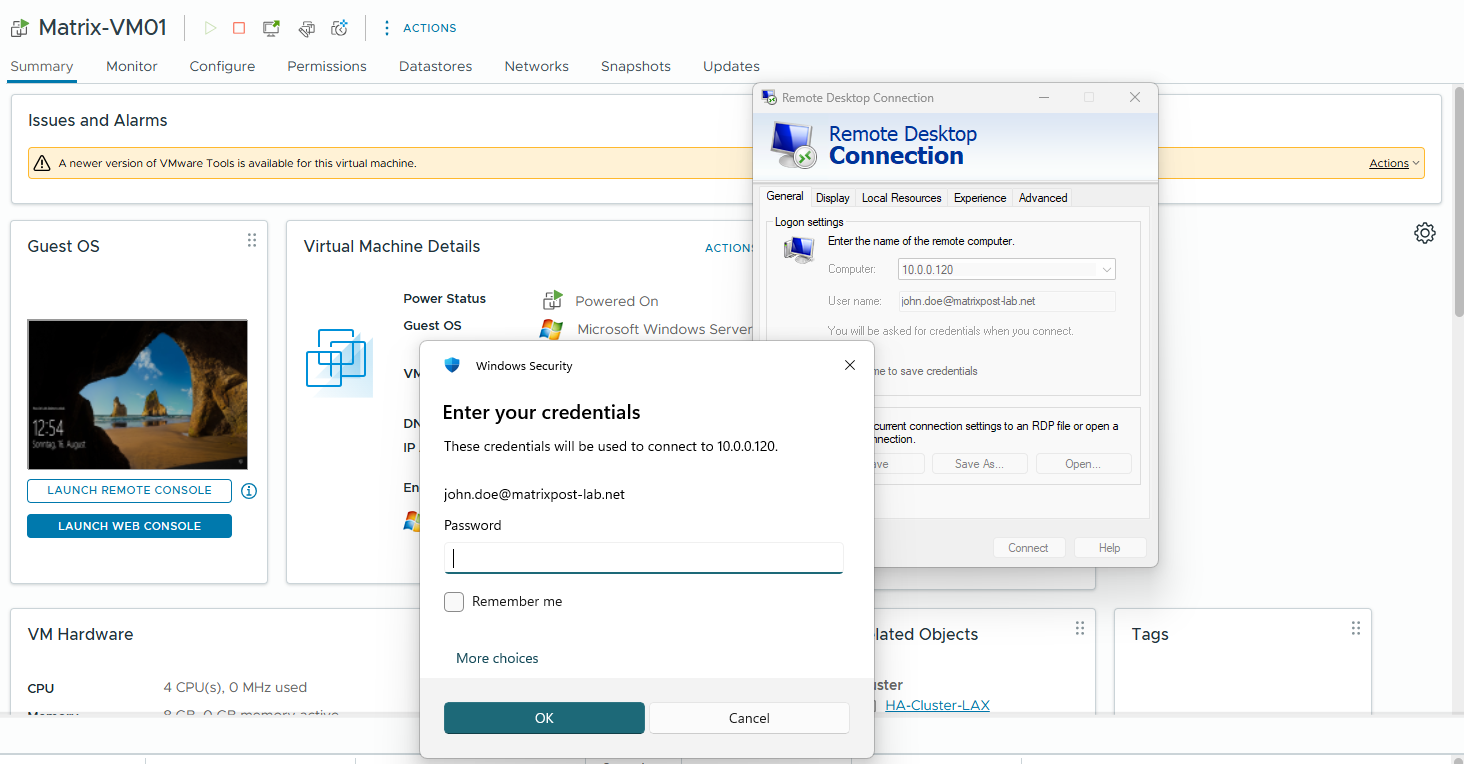Click the Take Snapshot clock icon
1464x764 pixels.
coord(340,28)
